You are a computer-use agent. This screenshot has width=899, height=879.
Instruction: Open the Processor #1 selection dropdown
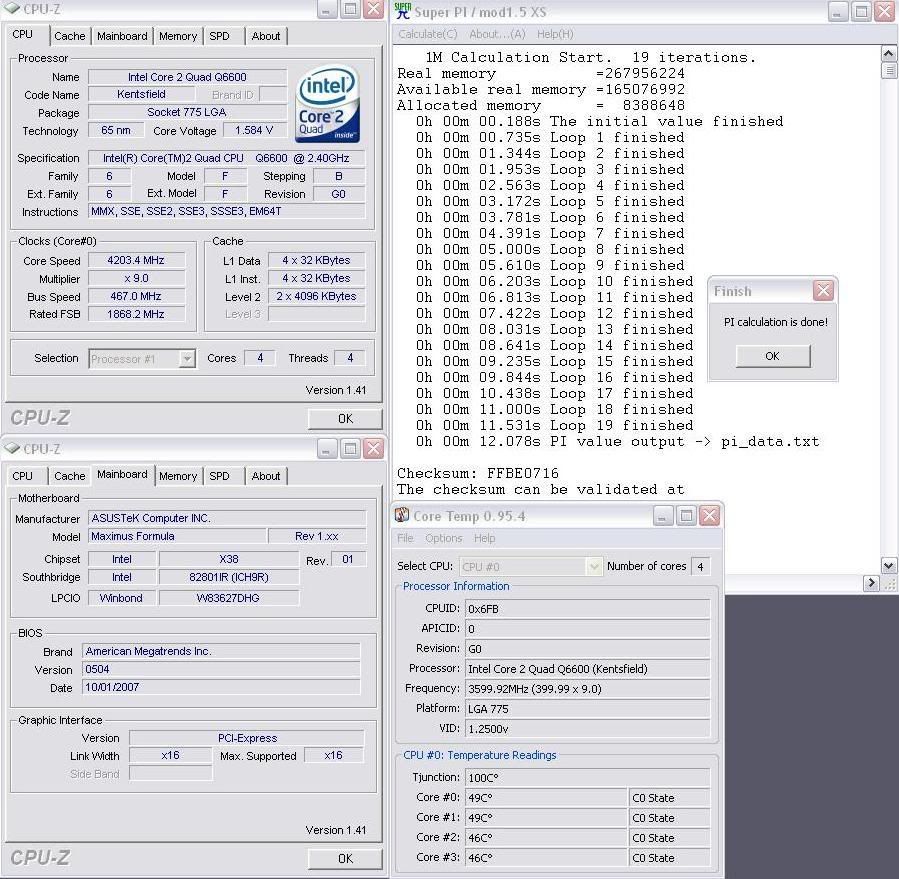click(186, 359)
